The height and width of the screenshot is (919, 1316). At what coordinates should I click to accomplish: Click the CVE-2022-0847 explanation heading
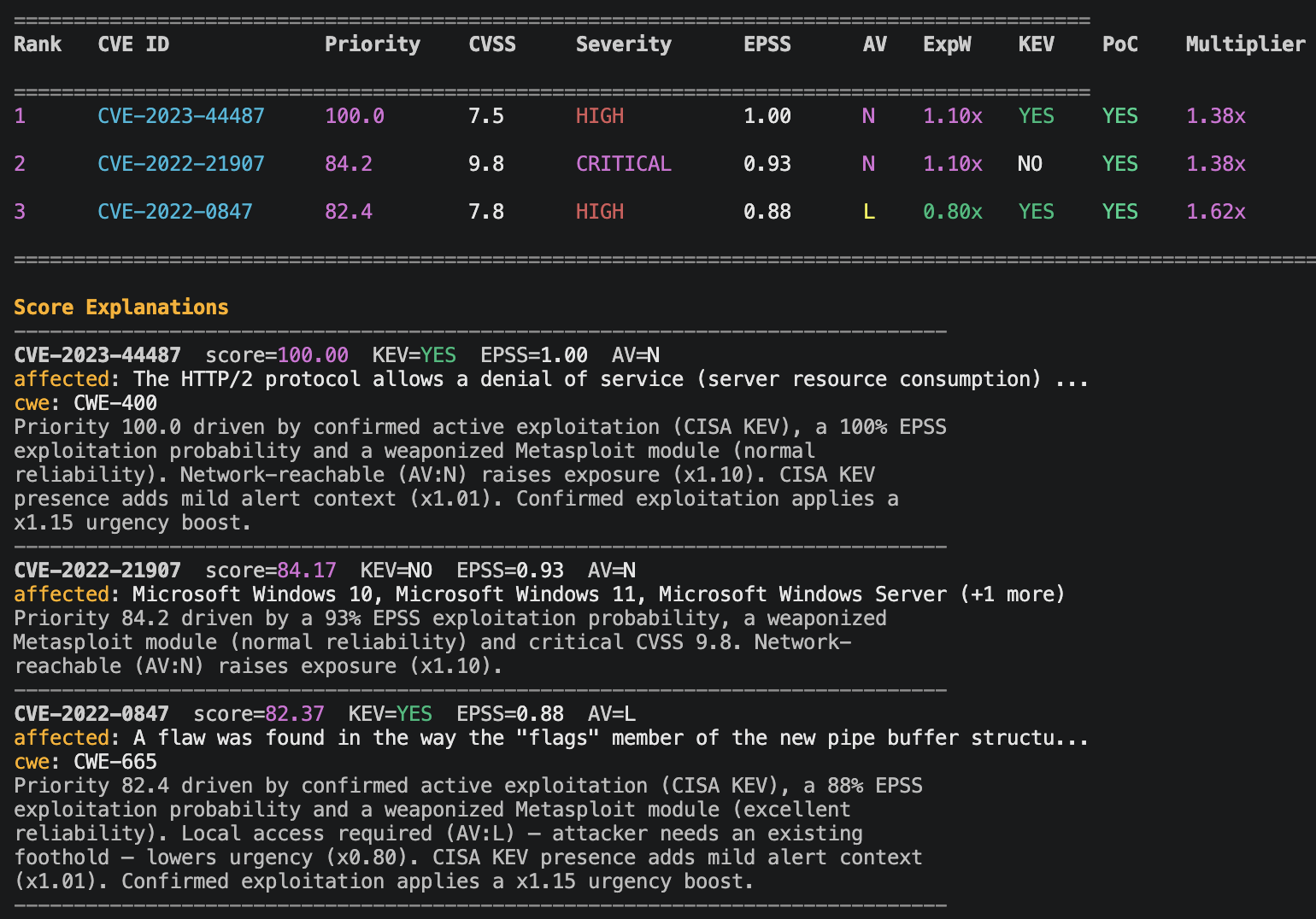click(91, 714)
